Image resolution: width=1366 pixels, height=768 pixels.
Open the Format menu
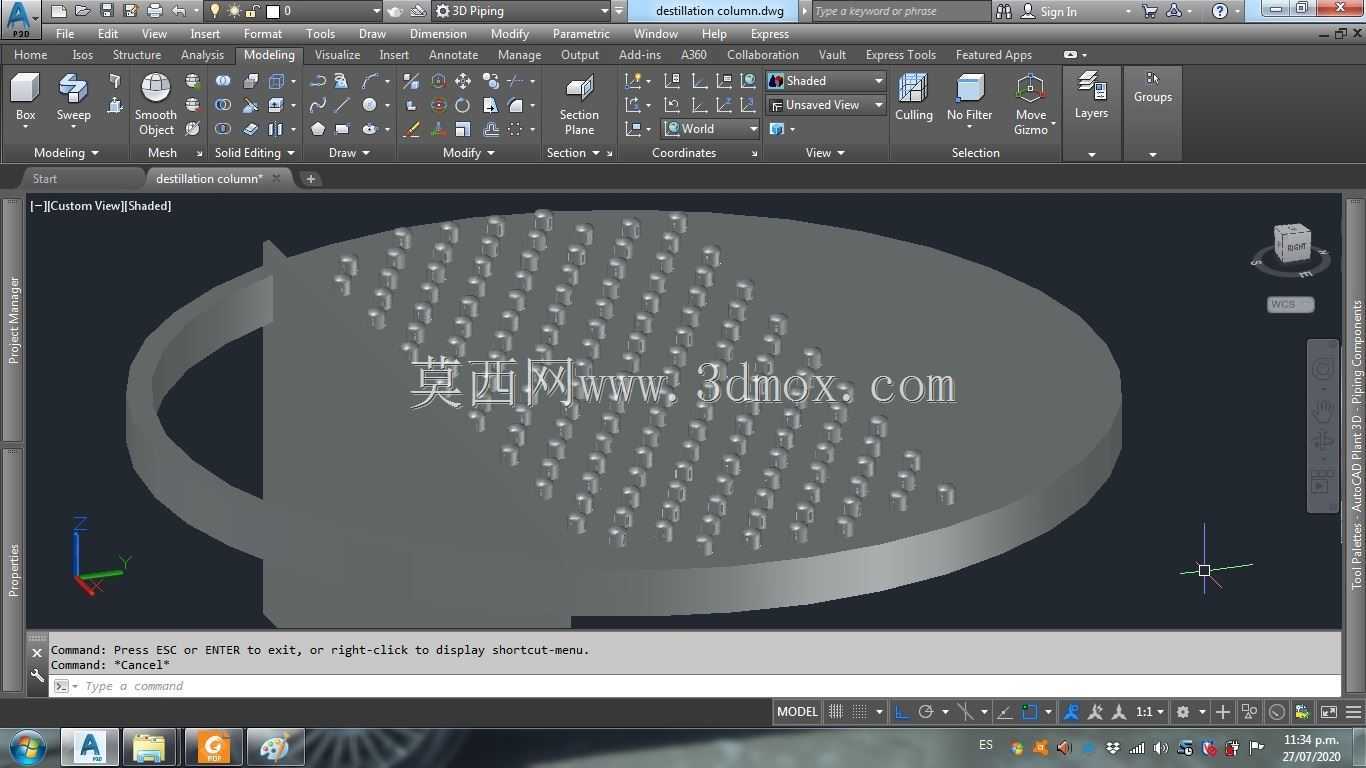click(x=263, y=33)
